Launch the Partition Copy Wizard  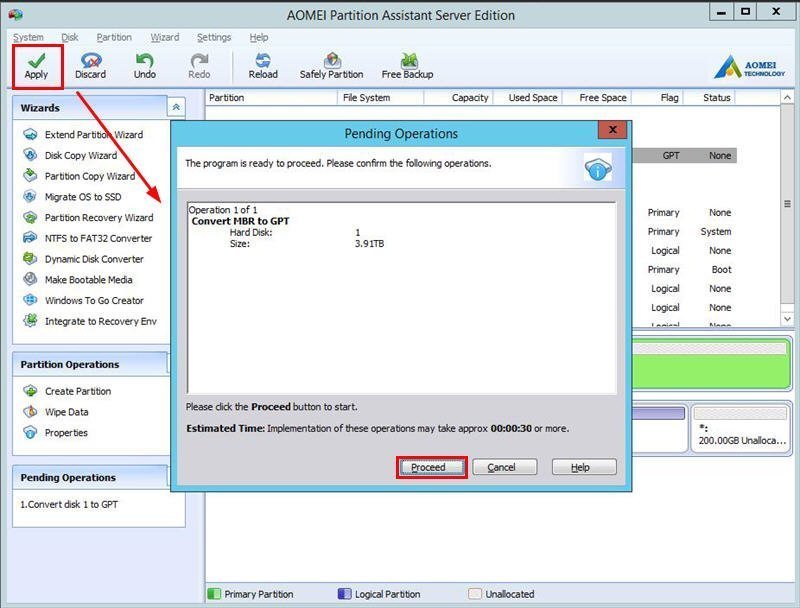click(x=90, y=176)
